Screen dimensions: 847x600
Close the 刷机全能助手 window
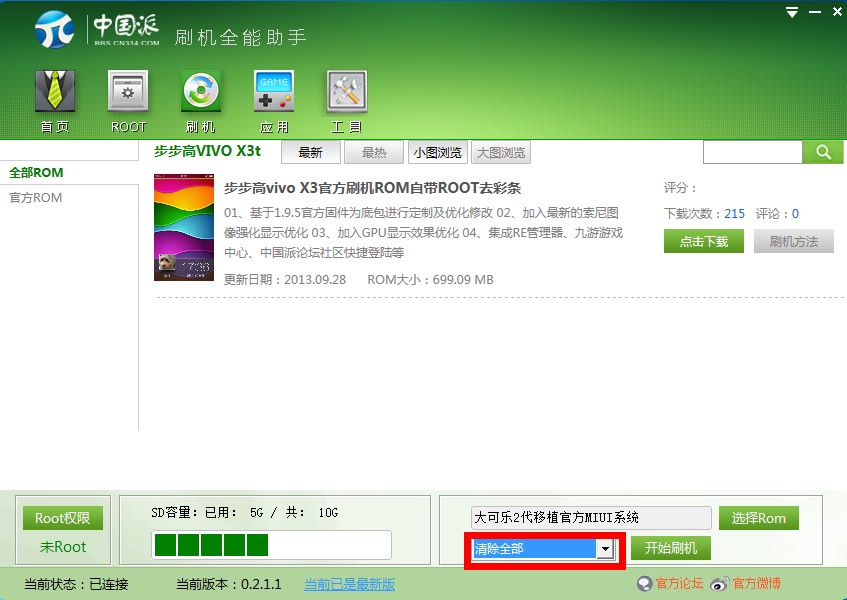click(x=837, y=11)
